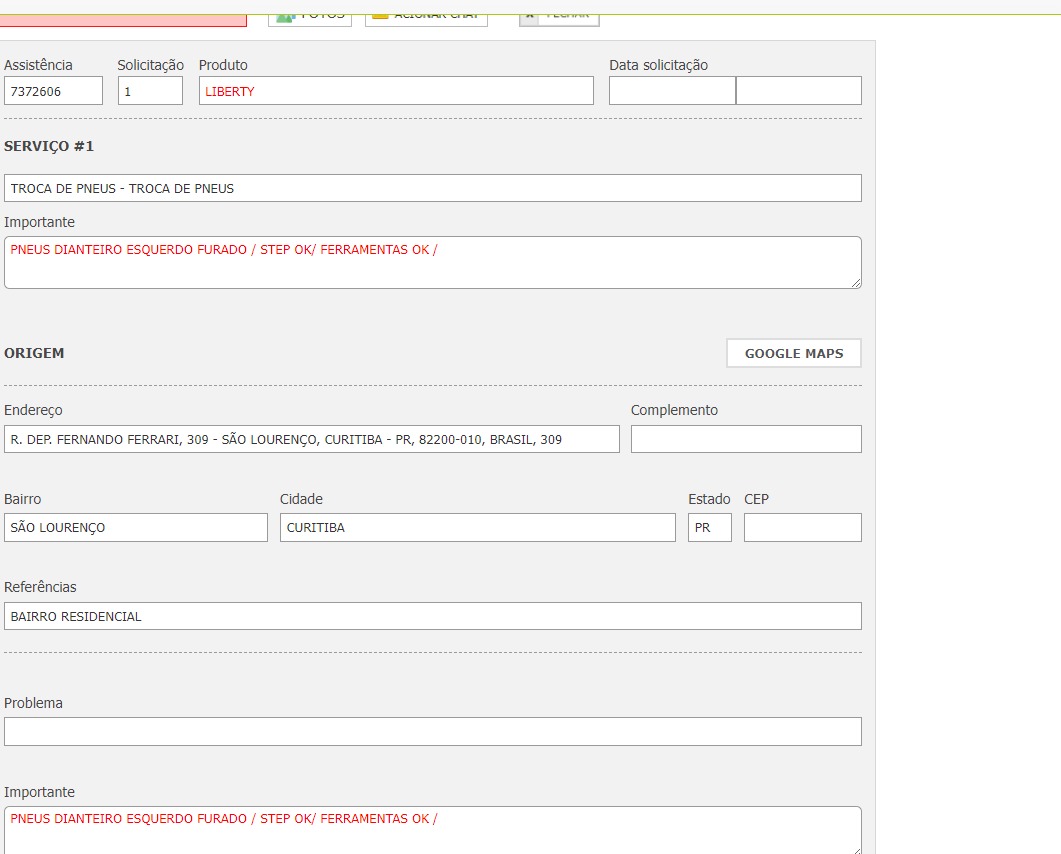This screenshot has width=1061, height=854.
Task: Click the Cidade field showing Curitiba
Action: (x=477, y=528)
